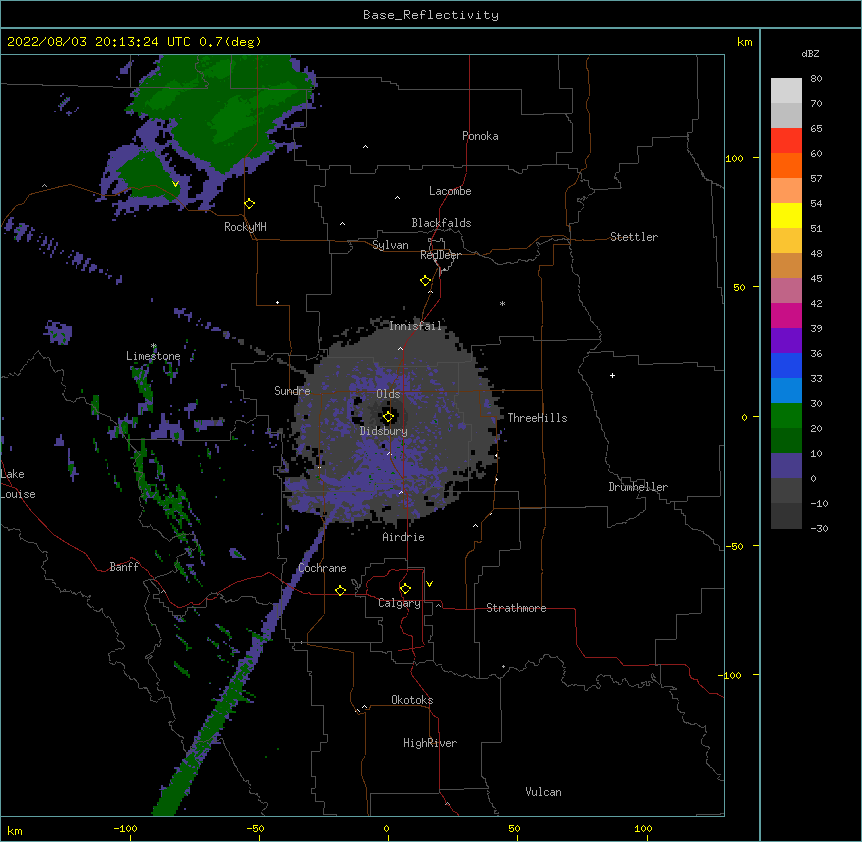The image size is (862, 842).
Task: Click the HighRiver town label
Action: pos(430,743)
